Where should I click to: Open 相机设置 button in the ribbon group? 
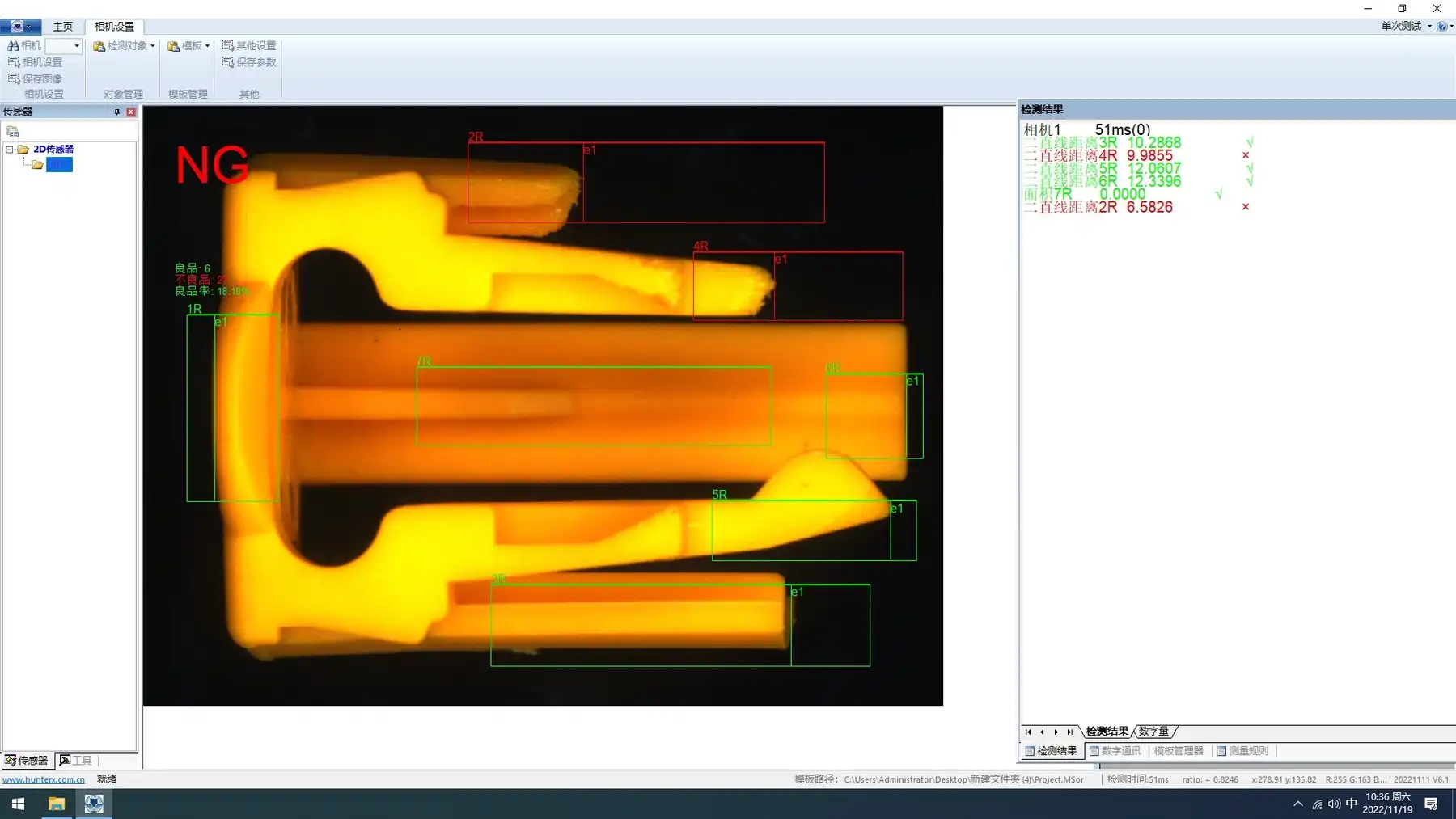(36, 62)
